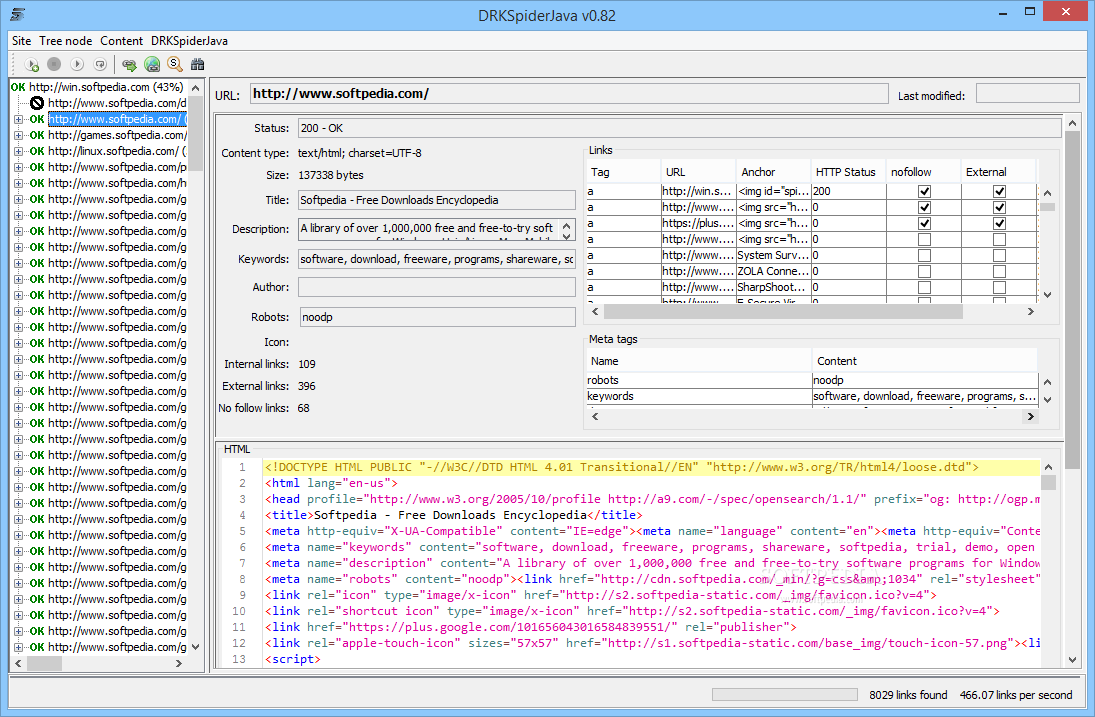Click the Robots field containing noodp
This screenshot has height=717, width=1095.
click(437, 317)
